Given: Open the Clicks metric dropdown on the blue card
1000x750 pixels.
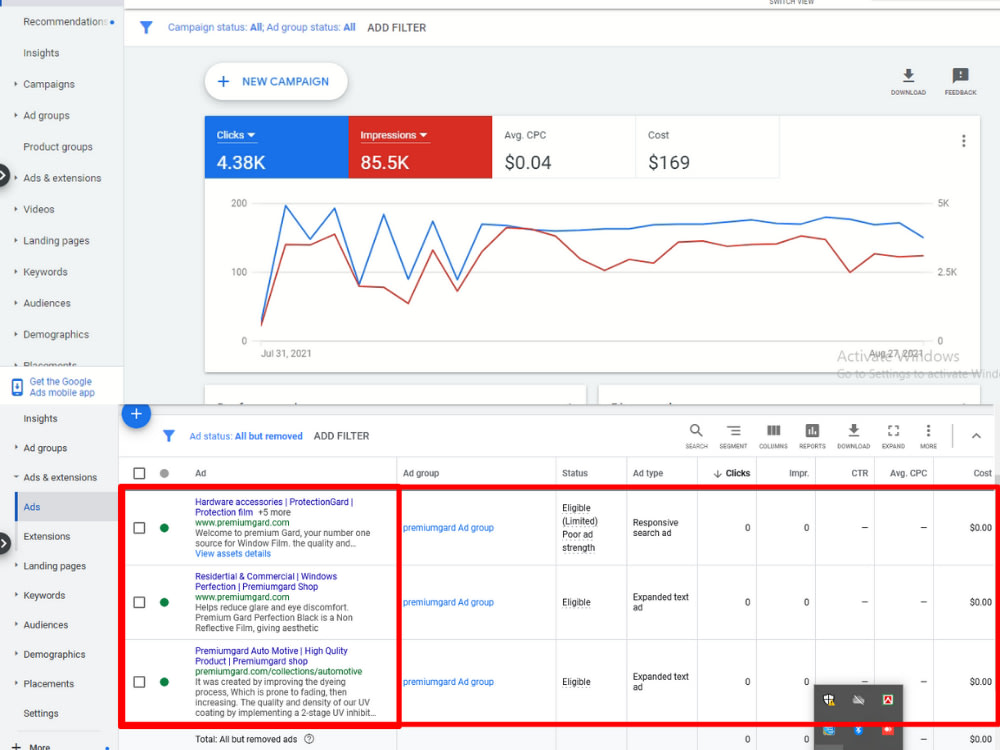Looking at the screenshot, I should (x=235, y=135).
